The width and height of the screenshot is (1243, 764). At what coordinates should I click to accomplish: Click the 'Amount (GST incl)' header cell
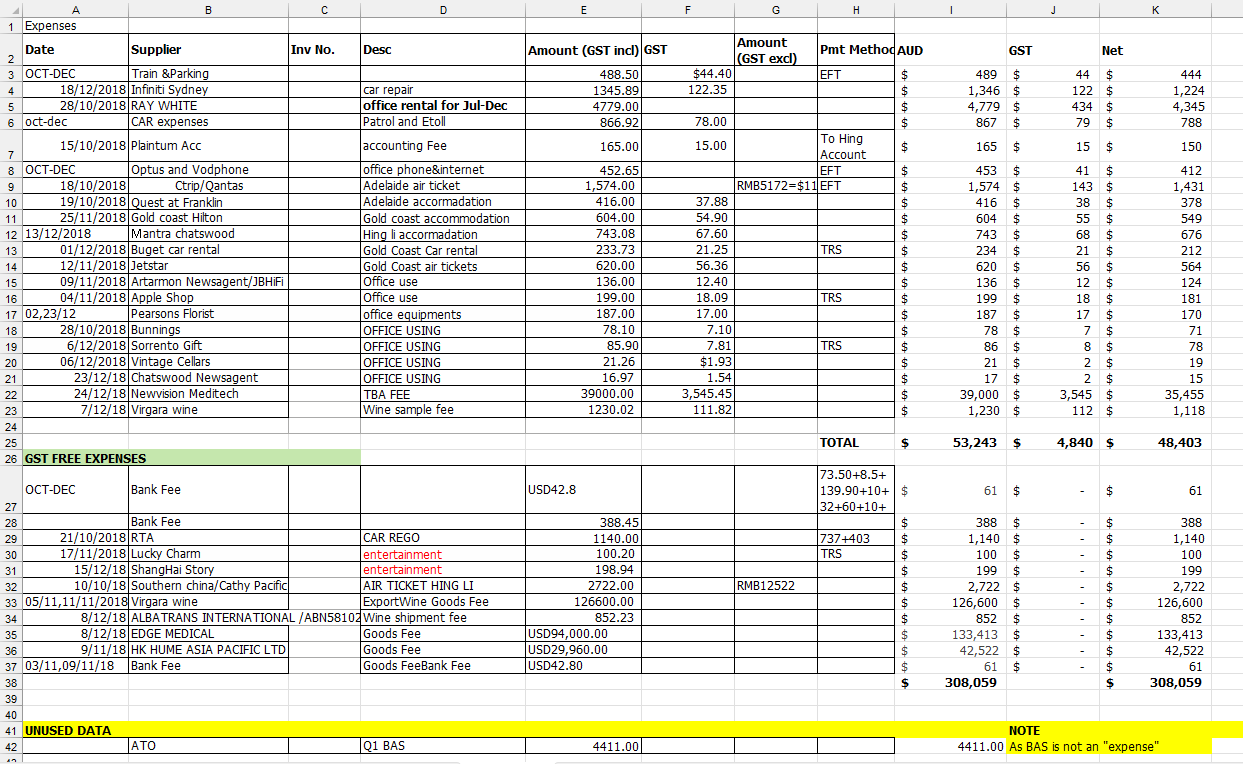583,50
